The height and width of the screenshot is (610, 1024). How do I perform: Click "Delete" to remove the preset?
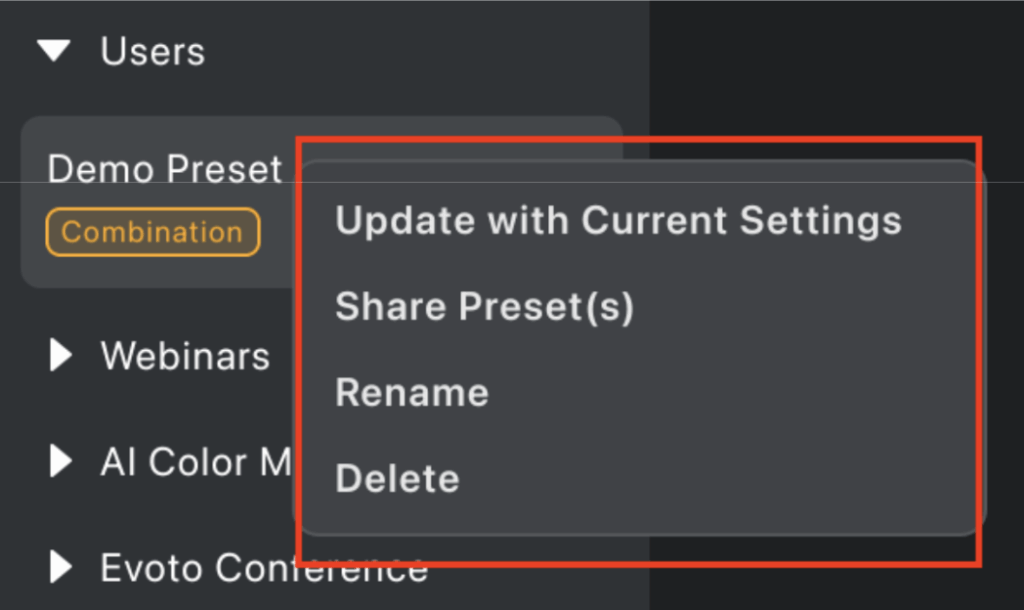coord(397,478)
